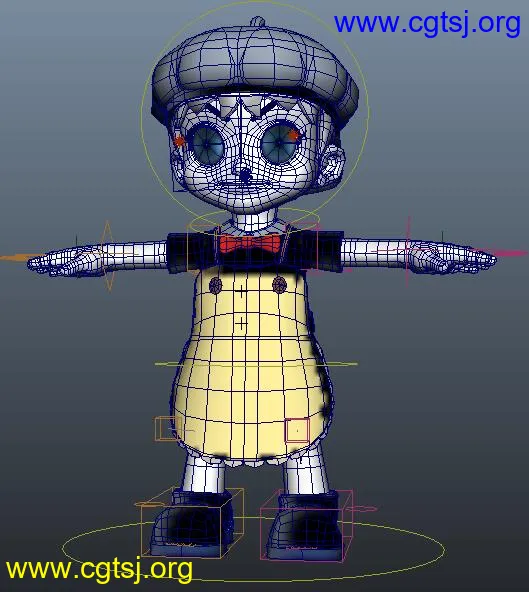Click the left round apron button
Viewport: 529px width, 592px height.
point(216,285)
